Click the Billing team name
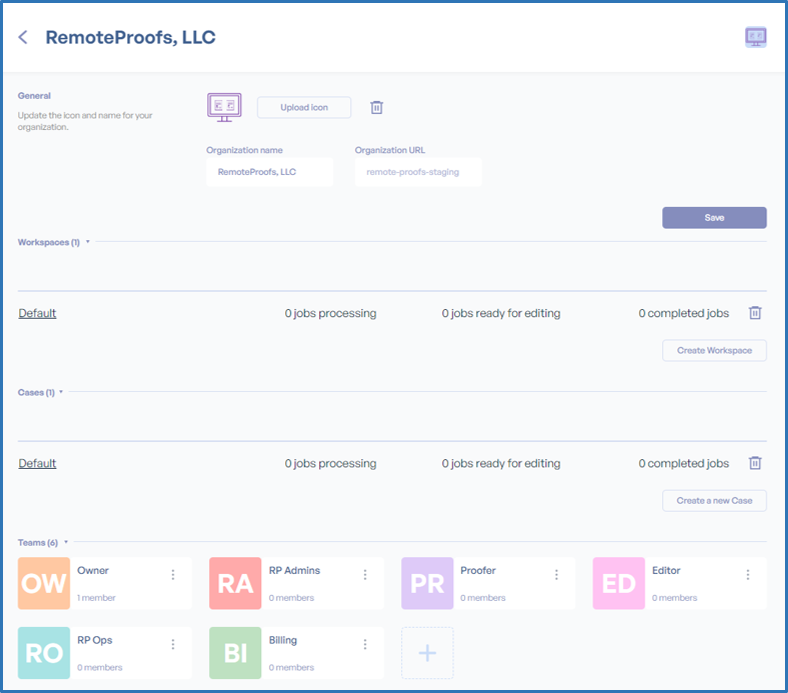 point(283,640)
